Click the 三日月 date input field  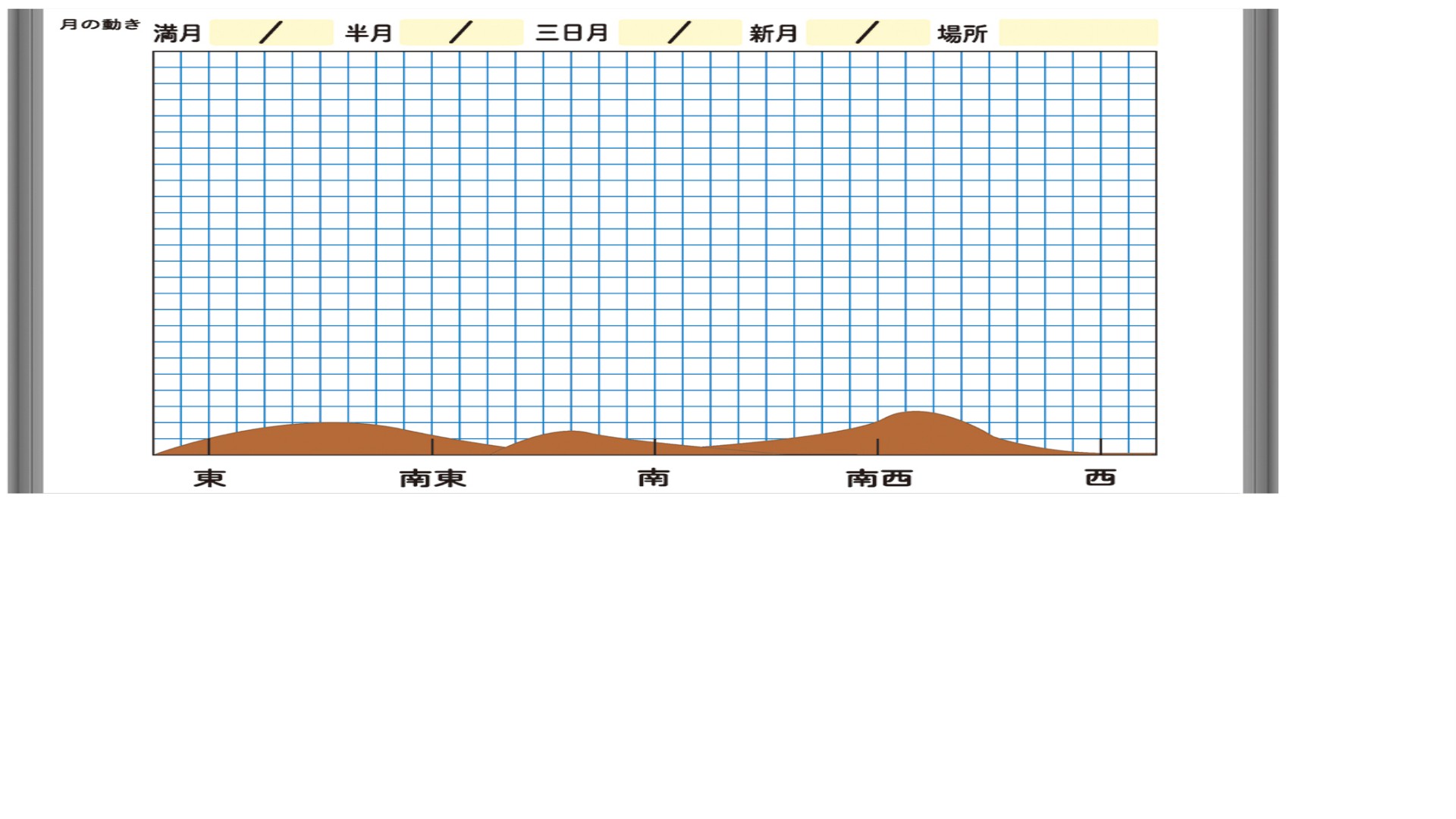click(x=680, y=33)
